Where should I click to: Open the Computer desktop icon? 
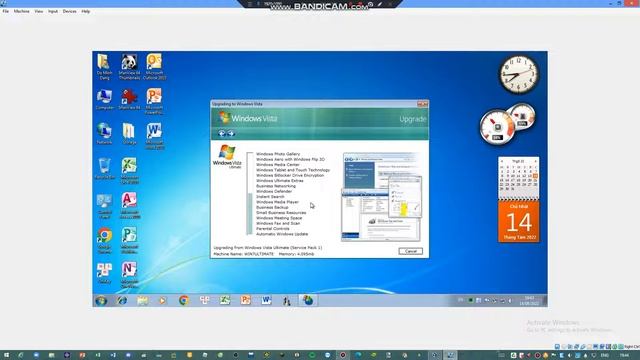[x=104, y=100]
